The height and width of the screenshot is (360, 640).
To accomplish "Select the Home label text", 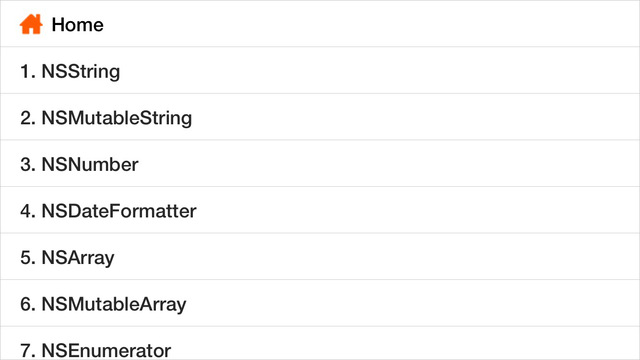I will click(x=78, y=25).
